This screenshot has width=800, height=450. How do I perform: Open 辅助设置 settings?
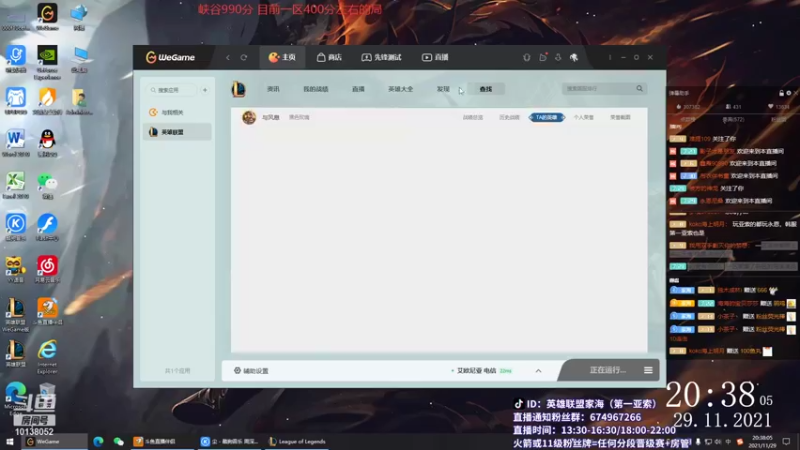(x=251, y=370)
